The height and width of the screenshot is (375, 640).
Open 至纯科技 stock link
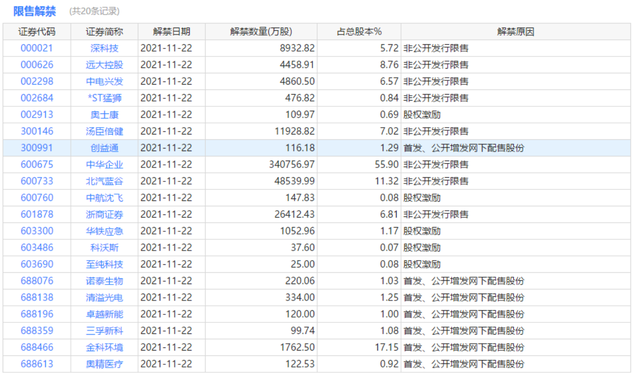(104, 264)
